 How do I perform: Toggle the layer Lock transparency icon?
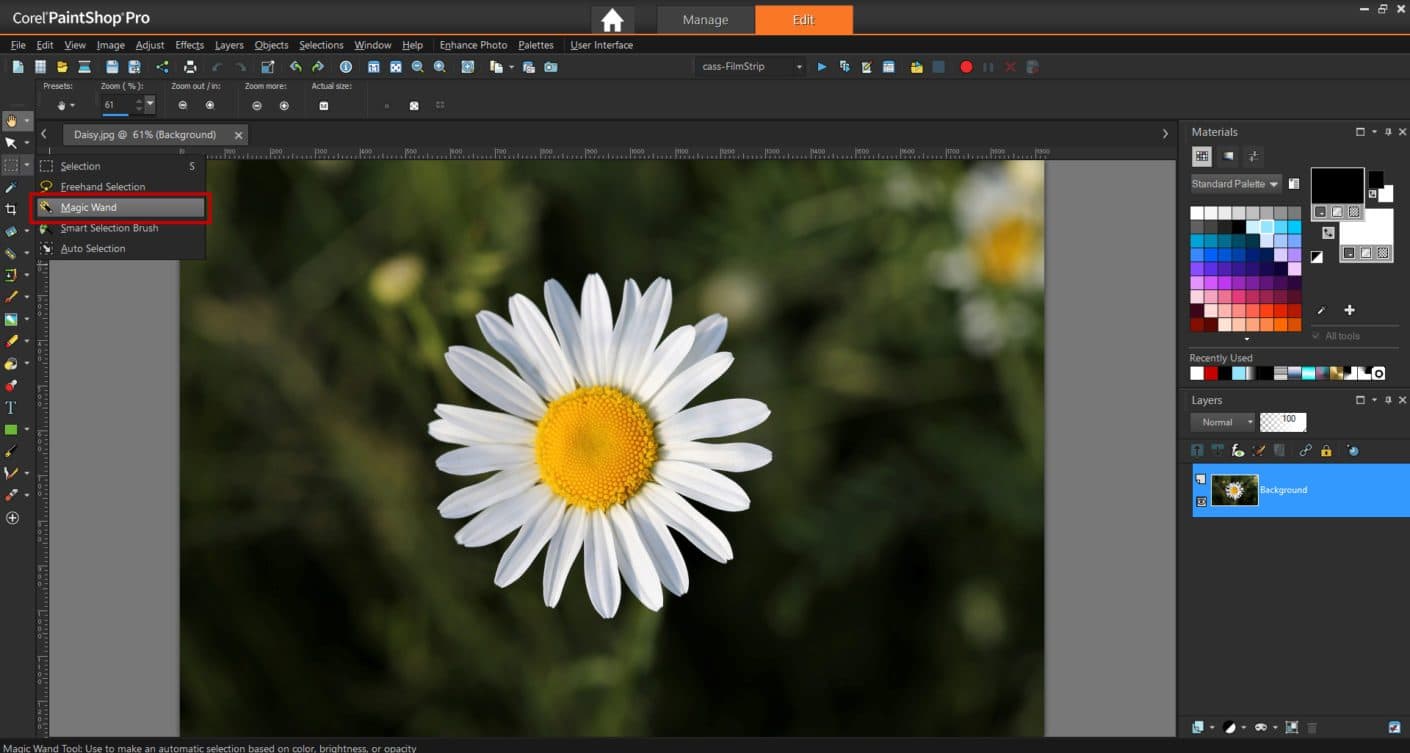pyautogui.click(x=1326, y=451)
